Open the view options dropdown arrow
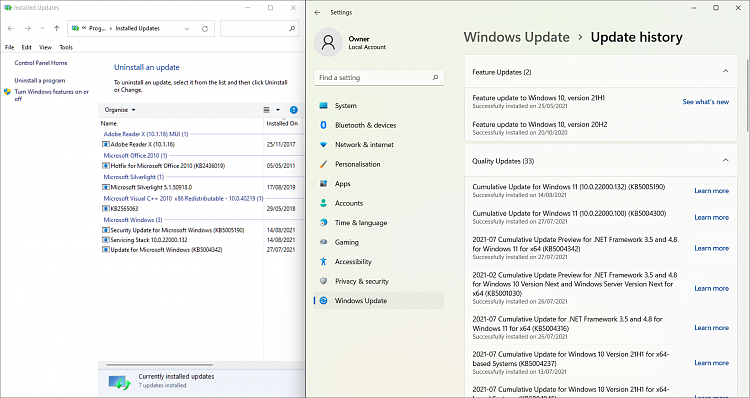This screenshot has height=398, width=750. pos(278,110)
